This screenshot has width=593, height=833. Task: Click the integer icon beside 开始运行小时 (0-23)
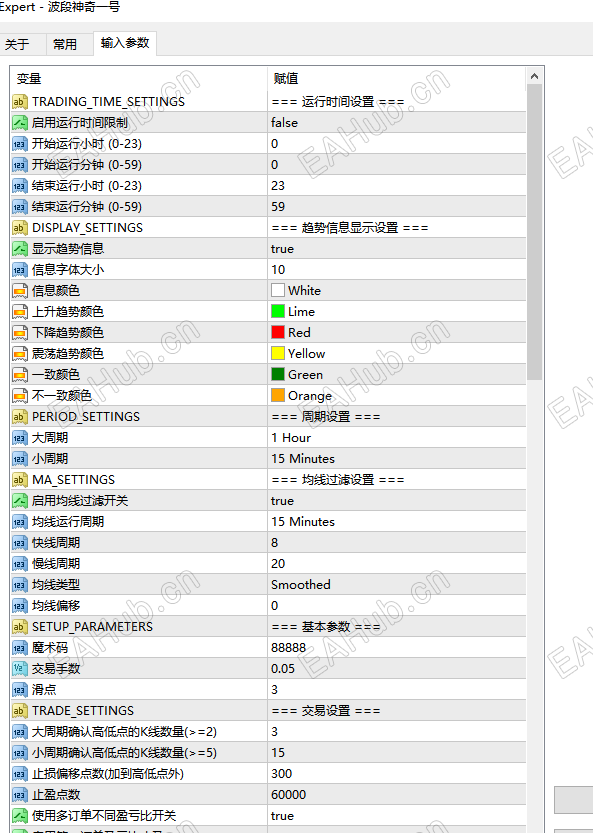(x=20, y=143)
